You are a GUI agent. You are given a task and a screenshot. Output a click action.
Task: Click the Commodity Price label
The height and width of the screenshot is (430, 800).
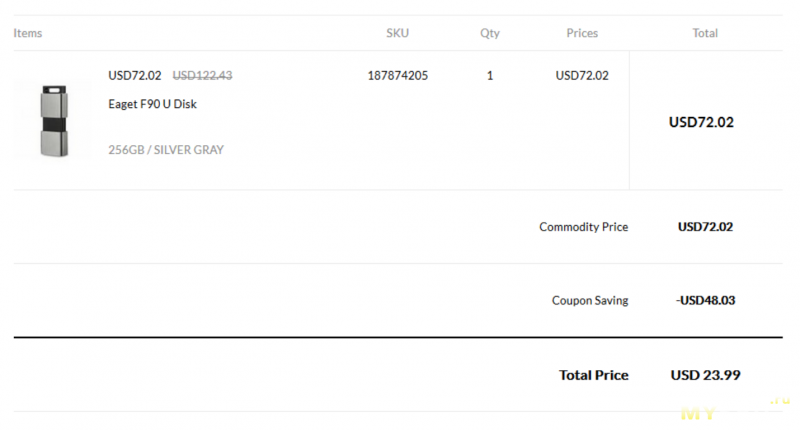[583, 227]
